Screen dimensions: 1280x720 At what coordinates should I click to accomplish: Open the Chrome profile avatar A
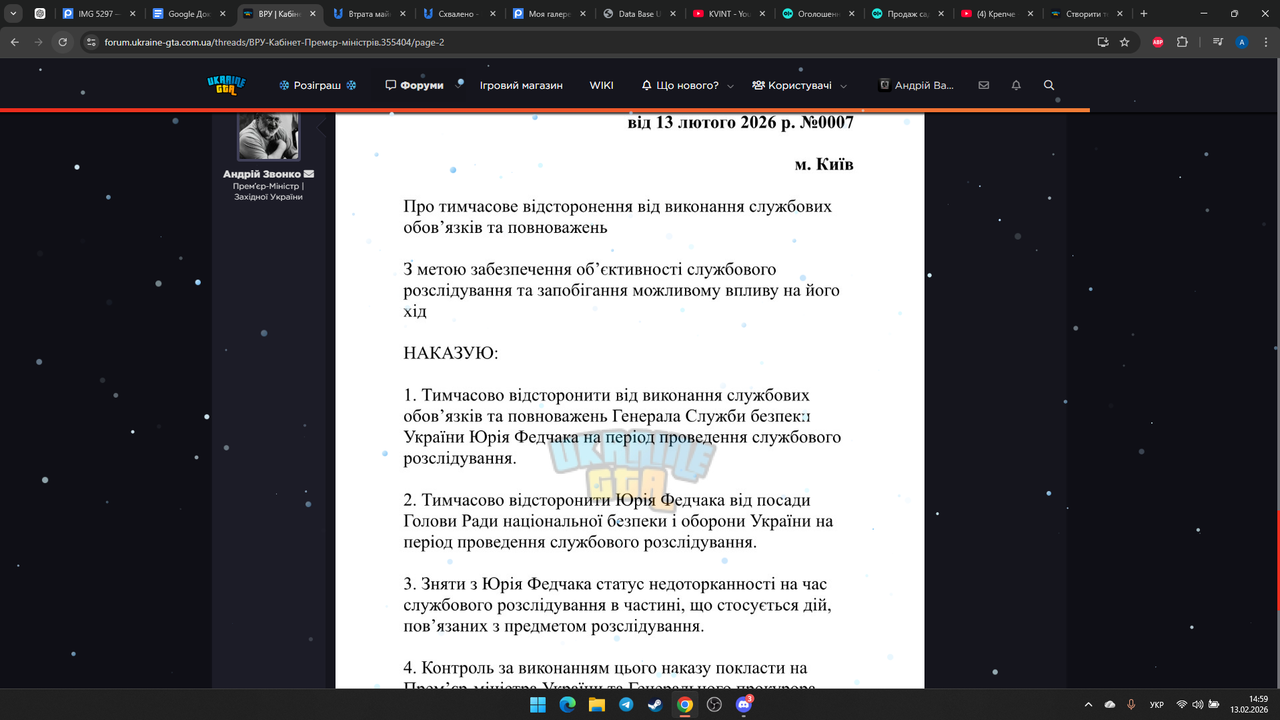(x=1242, y=42)
